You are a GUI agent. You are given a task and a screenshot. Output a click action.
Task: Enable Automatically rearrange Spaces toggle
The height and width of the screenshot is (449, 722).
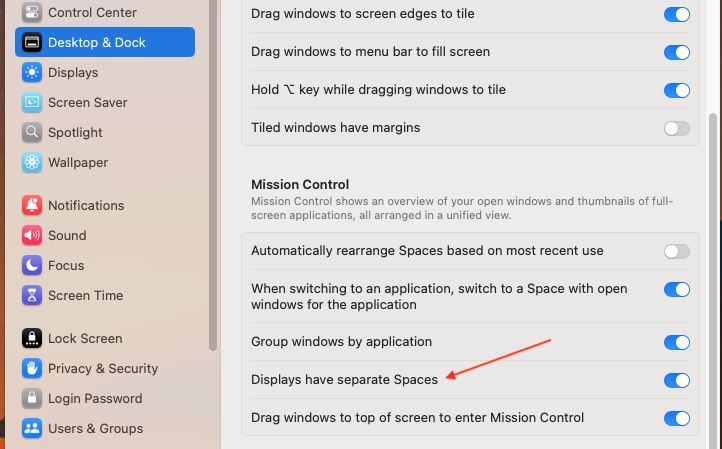coord(676,251)
